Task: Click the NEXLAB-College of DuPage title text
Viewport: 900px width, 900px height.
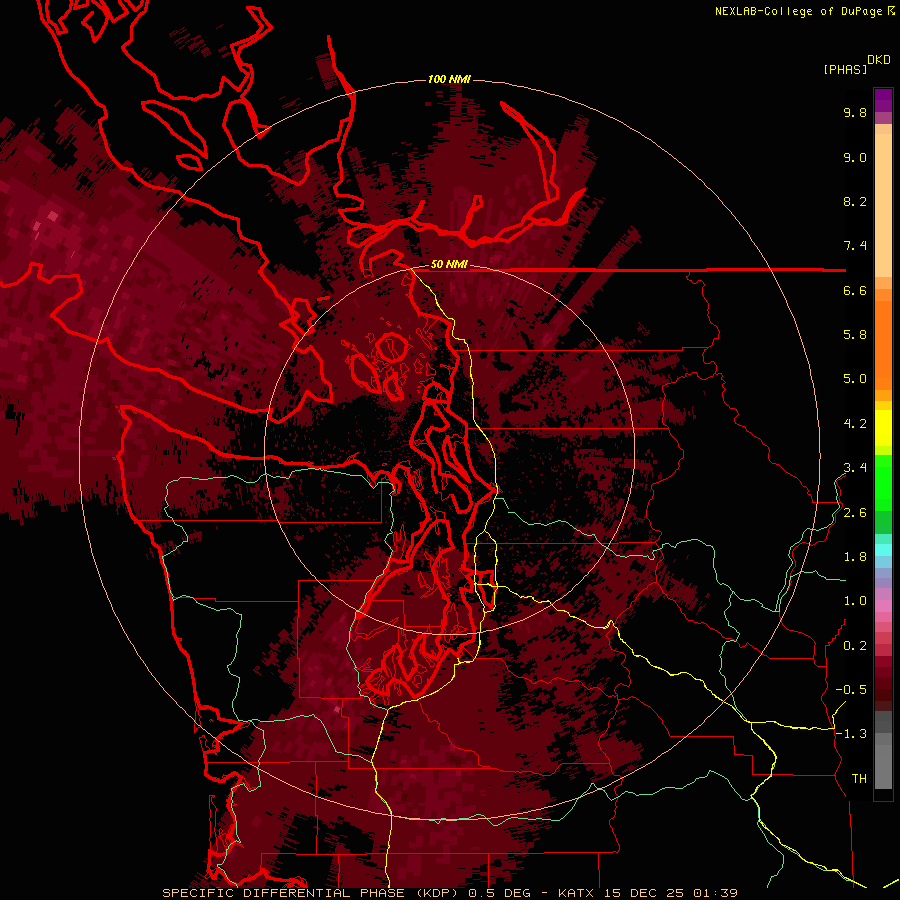Action: pos(798,11)
